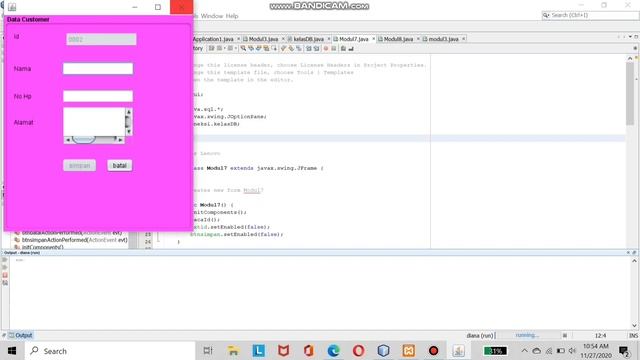Open Task View from the taskbar
This screenshot has width=640, height=360.
point(208,351)
